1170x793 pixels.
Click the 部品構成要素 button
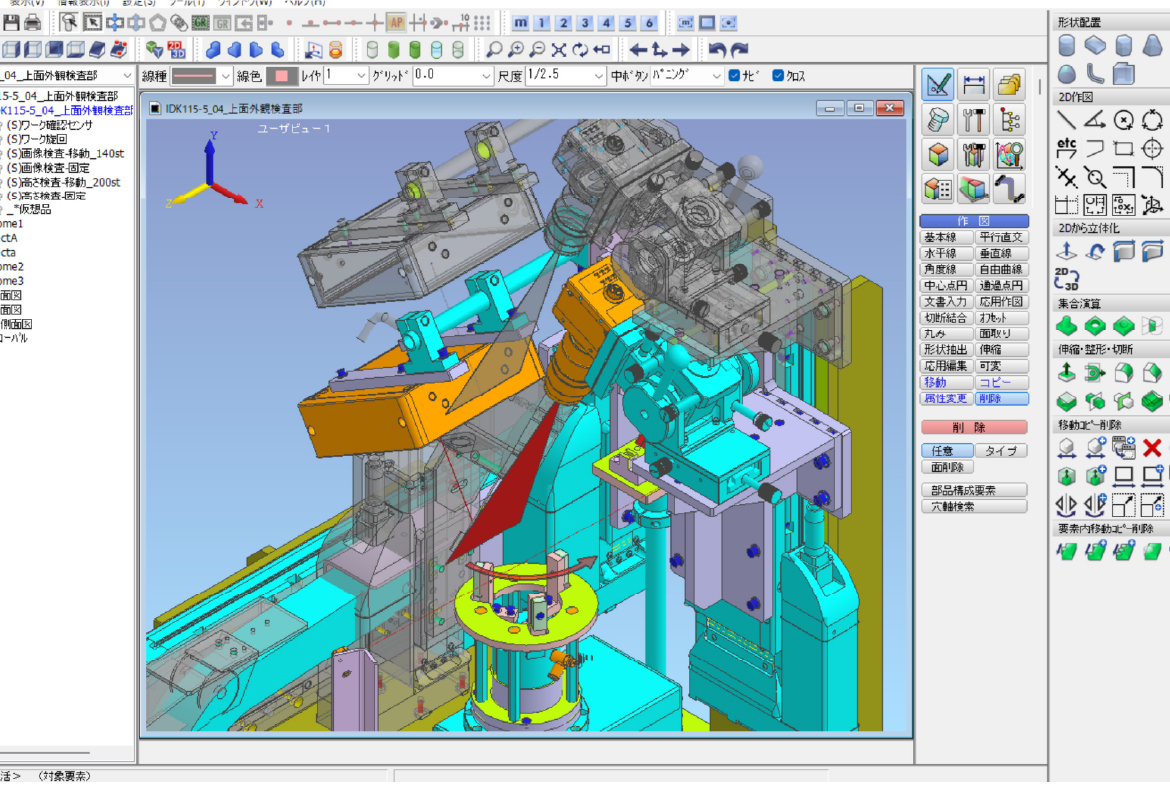pos(973,490)
